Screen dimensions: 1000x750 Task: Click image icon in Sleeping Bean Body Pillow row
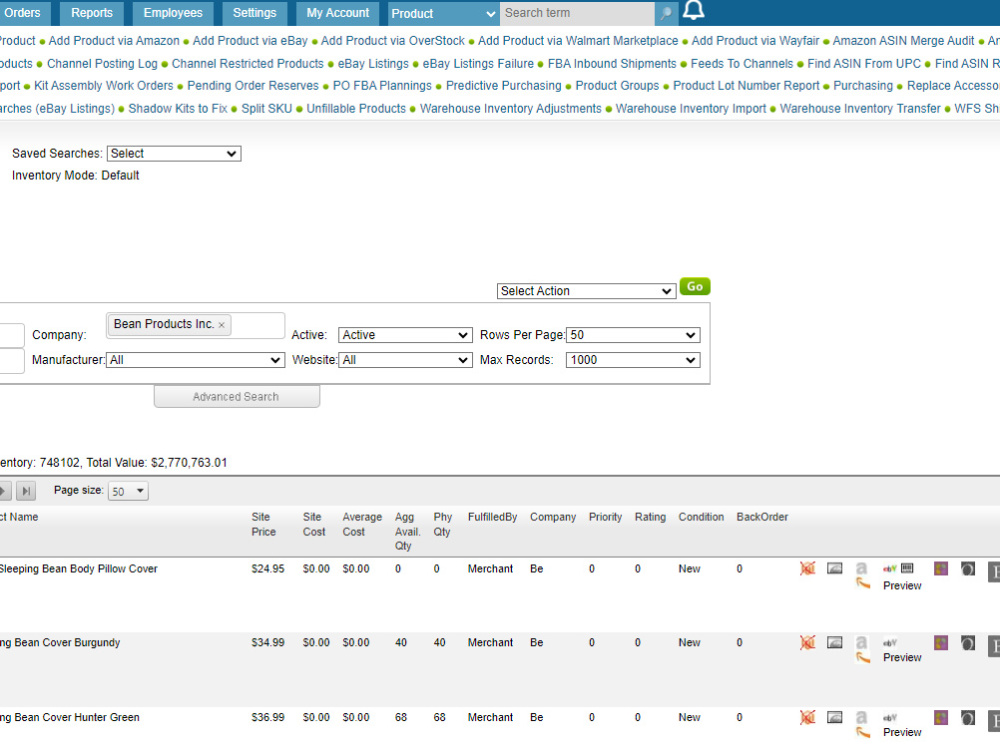coord(834,568)
